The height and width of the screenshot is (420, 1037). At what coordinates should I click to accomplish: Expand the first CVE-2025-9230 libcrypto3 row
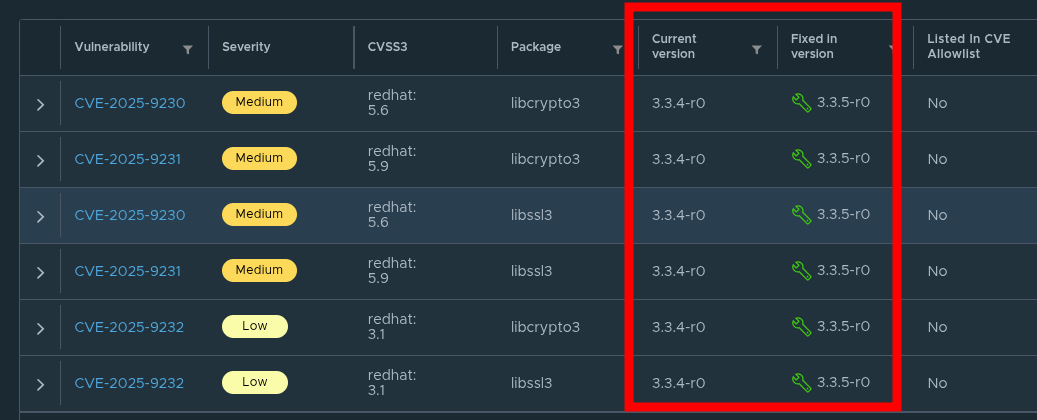pyautogui.click(x=40, y=105)
